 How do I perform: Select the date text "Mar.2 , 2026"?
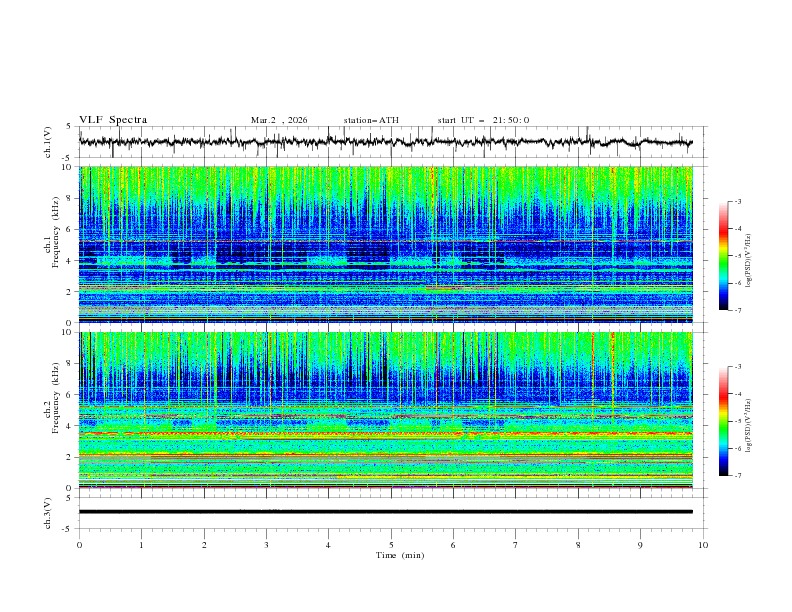279,120
